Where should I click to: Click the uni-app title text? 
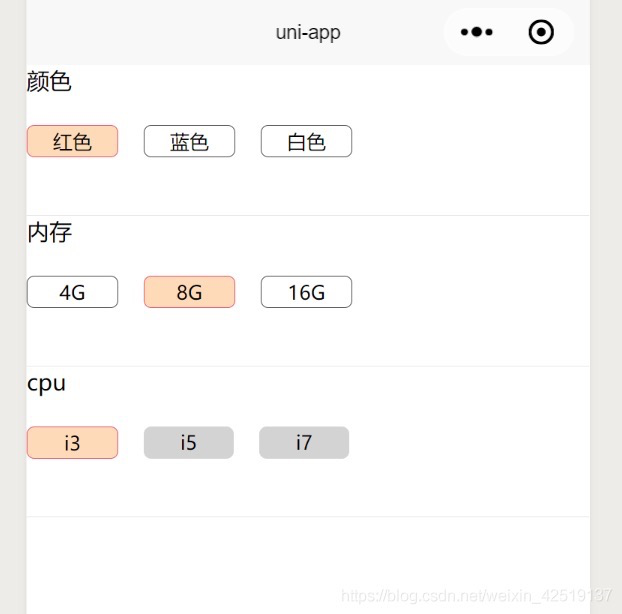pos(308,32)
